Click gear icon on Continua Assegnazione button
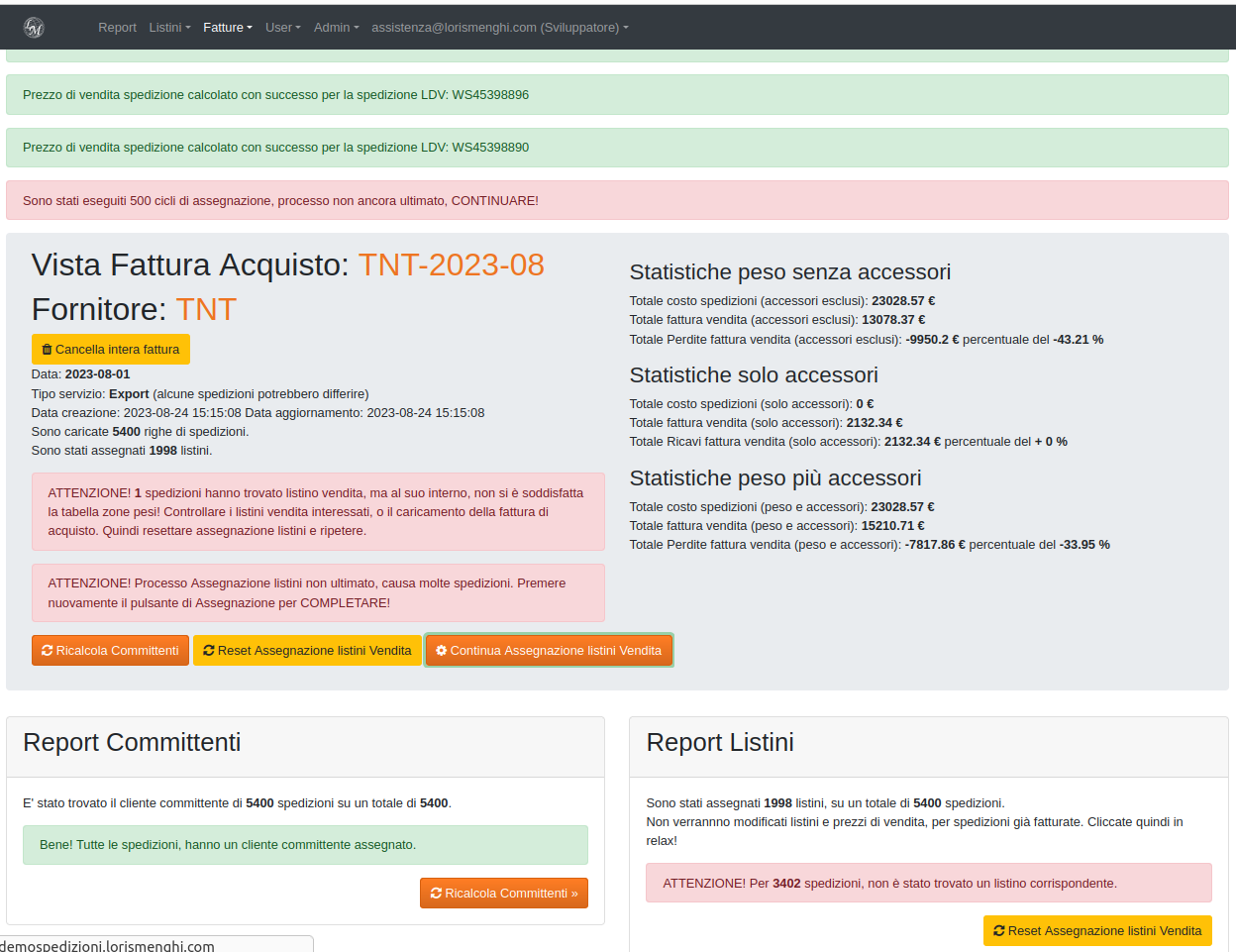The height and width of the screenshot is (952, 1236). click(x=442, y=651)
